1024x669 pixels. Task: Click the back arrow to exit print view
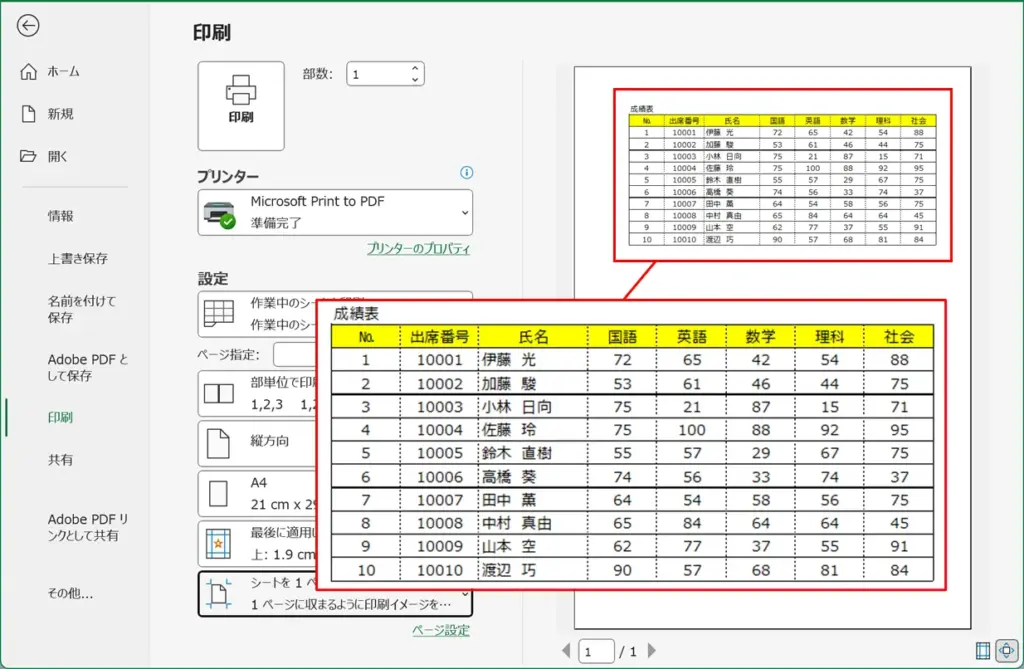tap(30, 25)
